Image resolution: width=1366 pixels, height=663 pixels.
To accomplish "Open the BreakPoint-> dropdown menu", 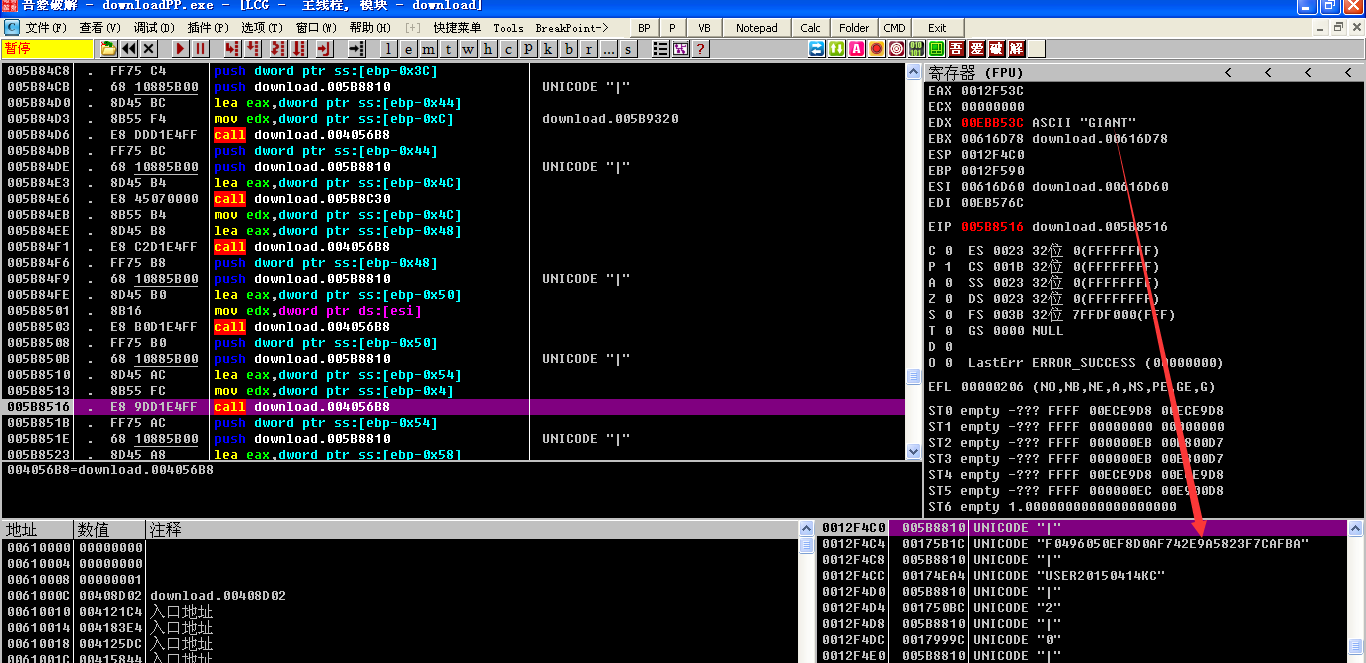I will (572, 28).
